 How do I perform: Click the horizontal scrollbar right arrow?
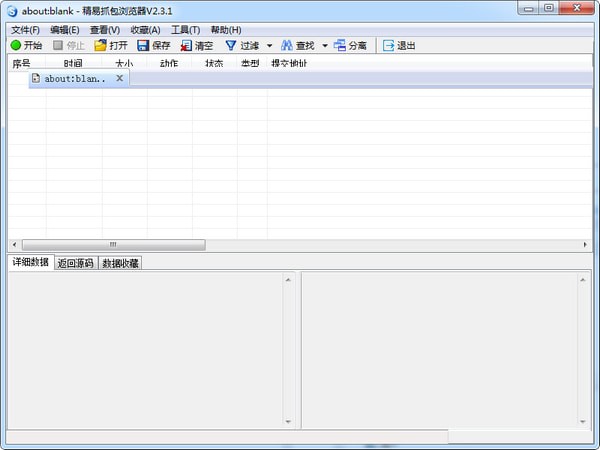[x=585, y=244]
